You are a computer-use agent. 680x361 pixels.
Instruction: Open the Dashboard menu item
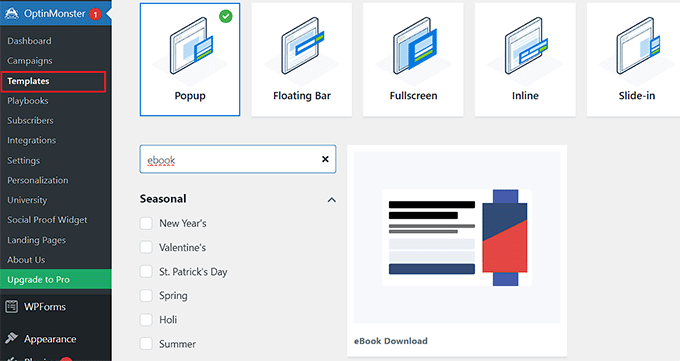click(x=29, y=41)
